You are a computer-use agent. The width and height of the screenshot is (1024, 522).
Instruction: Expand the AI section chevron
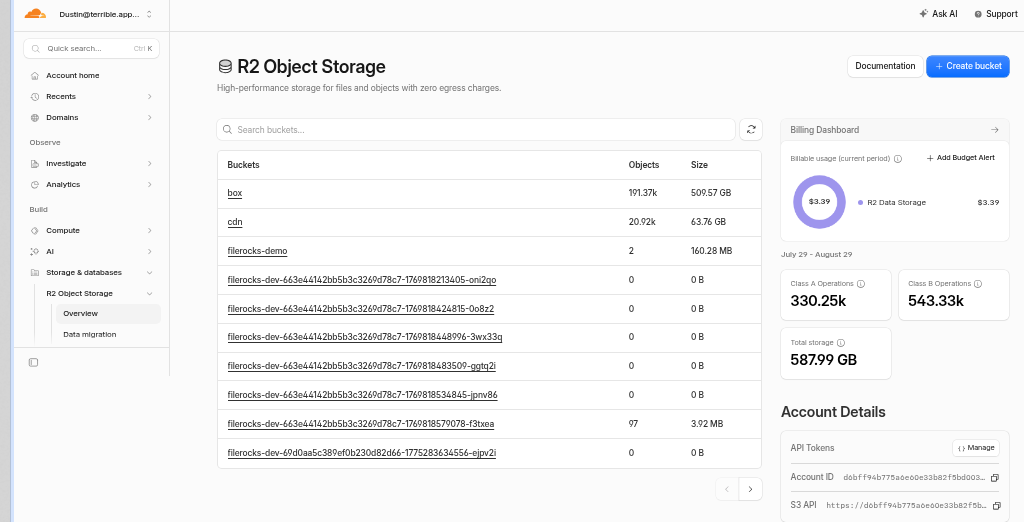[x=150, y=252]
